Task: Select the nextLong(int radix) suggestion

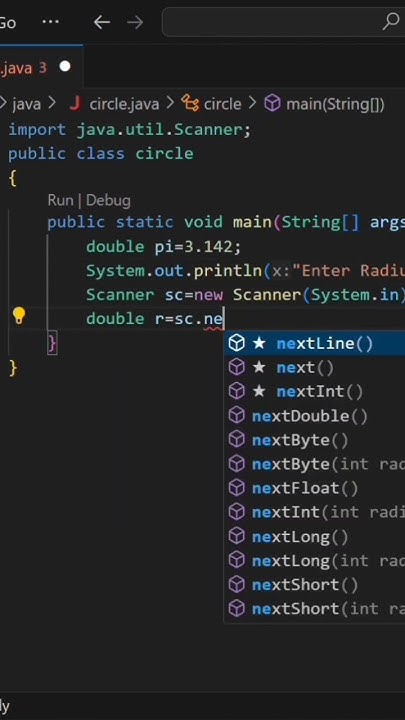Action: [x=315, y=561]
